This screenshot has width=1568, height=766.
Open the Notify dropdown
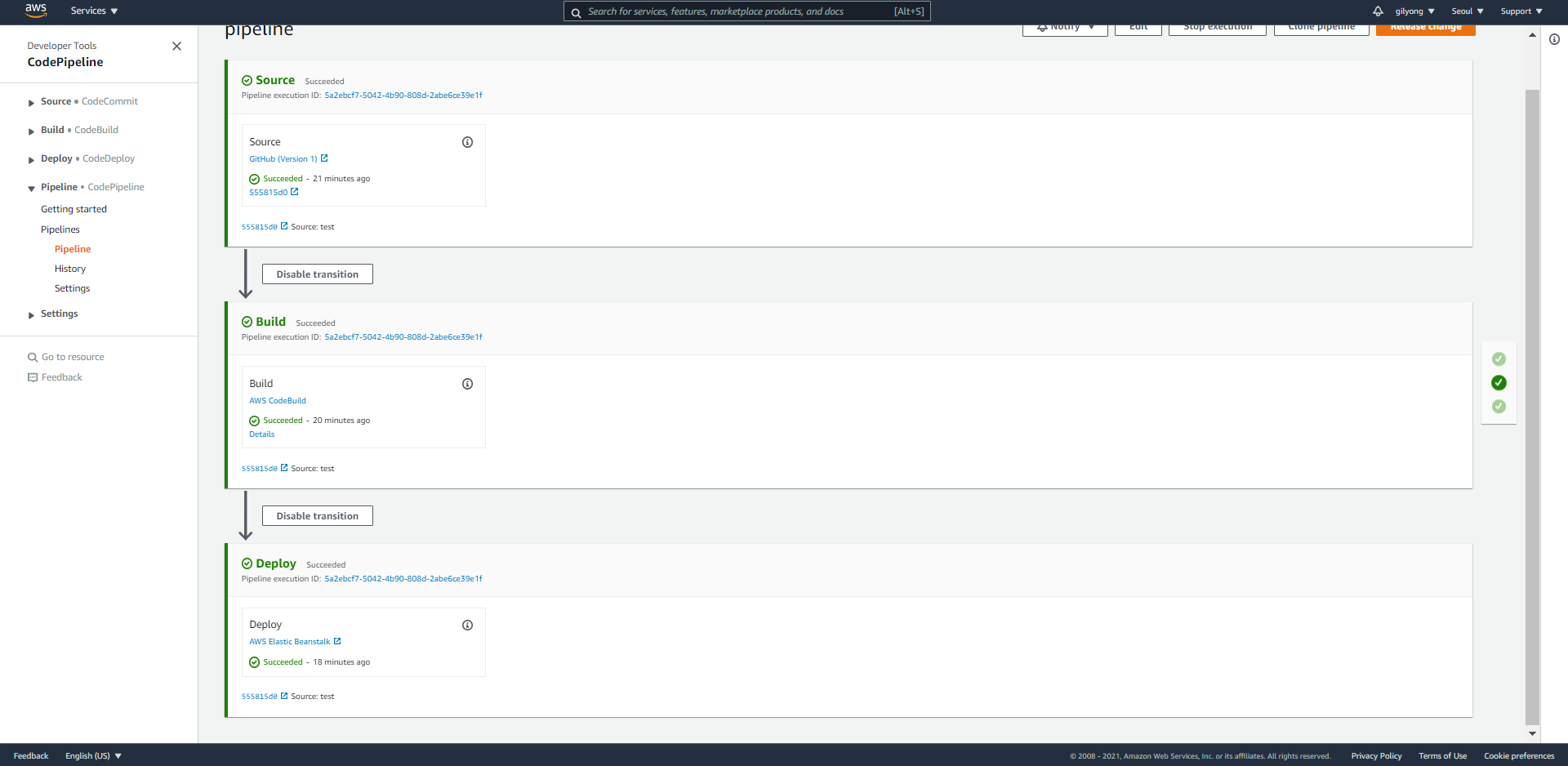[x=1065, y=29]
